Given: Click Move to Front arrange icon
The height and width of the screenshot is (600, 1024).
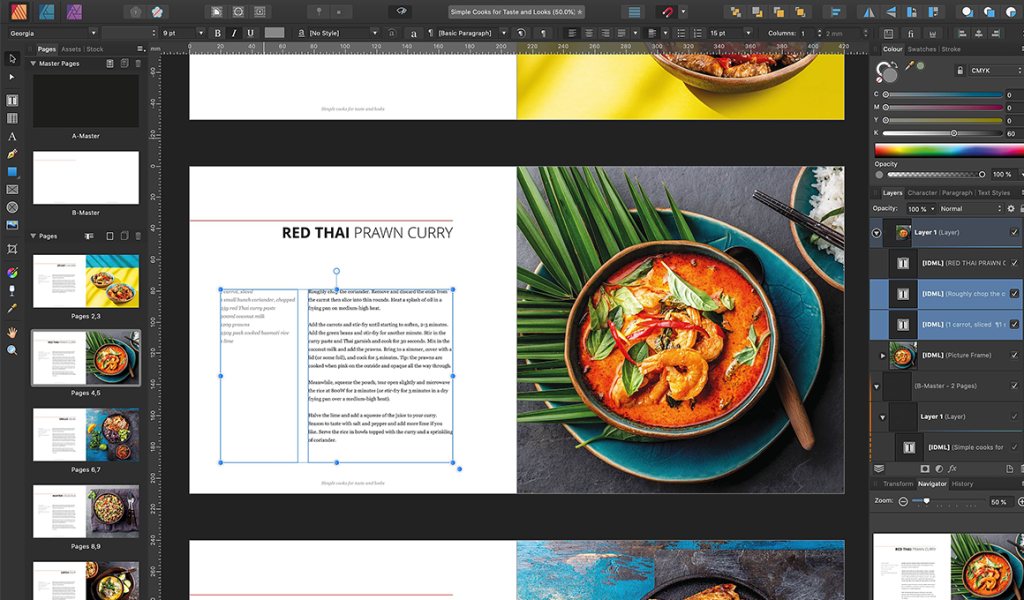Looking at the screenshot, I should 801,12.
